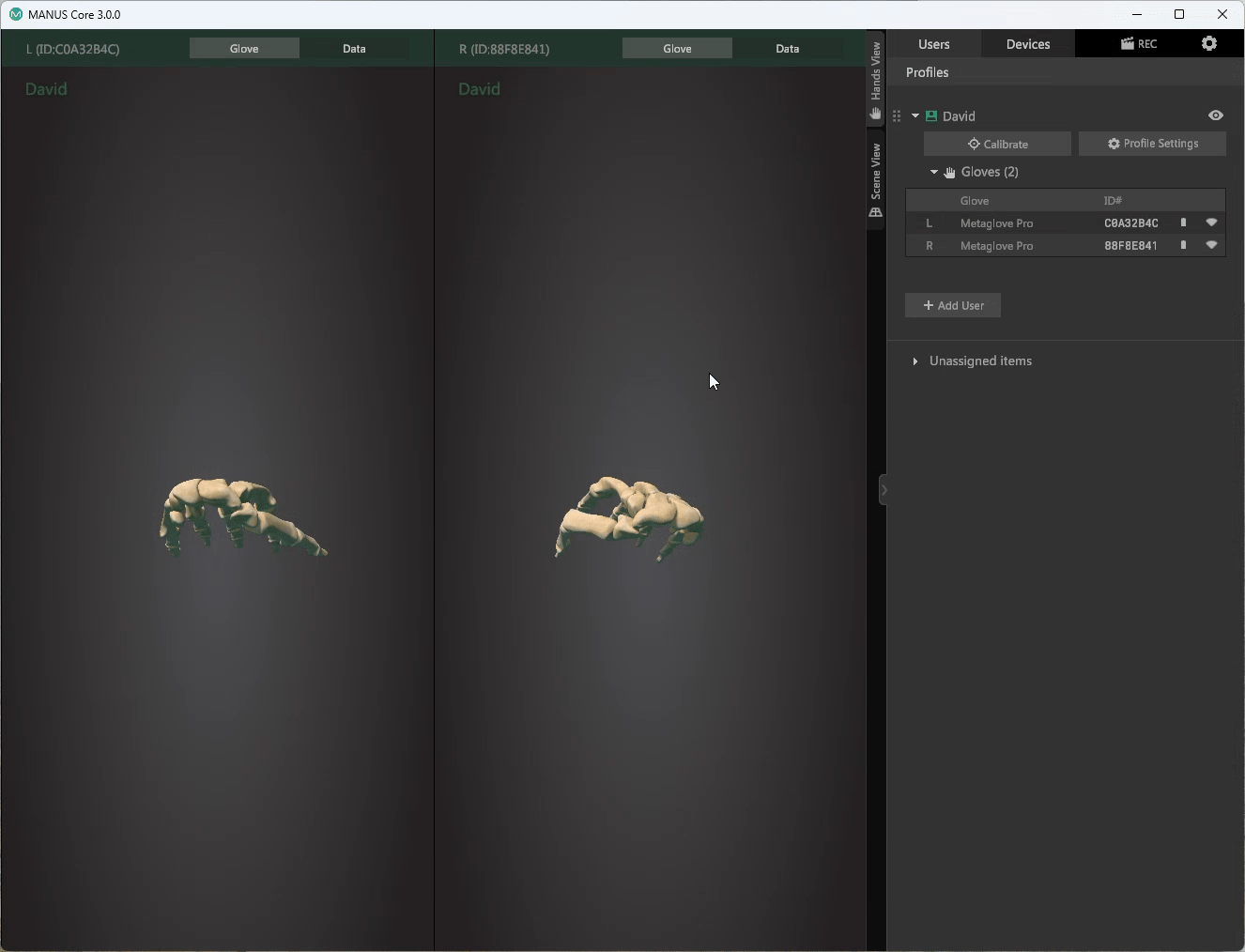Switch left hand panel to Data view

point(354,49)
